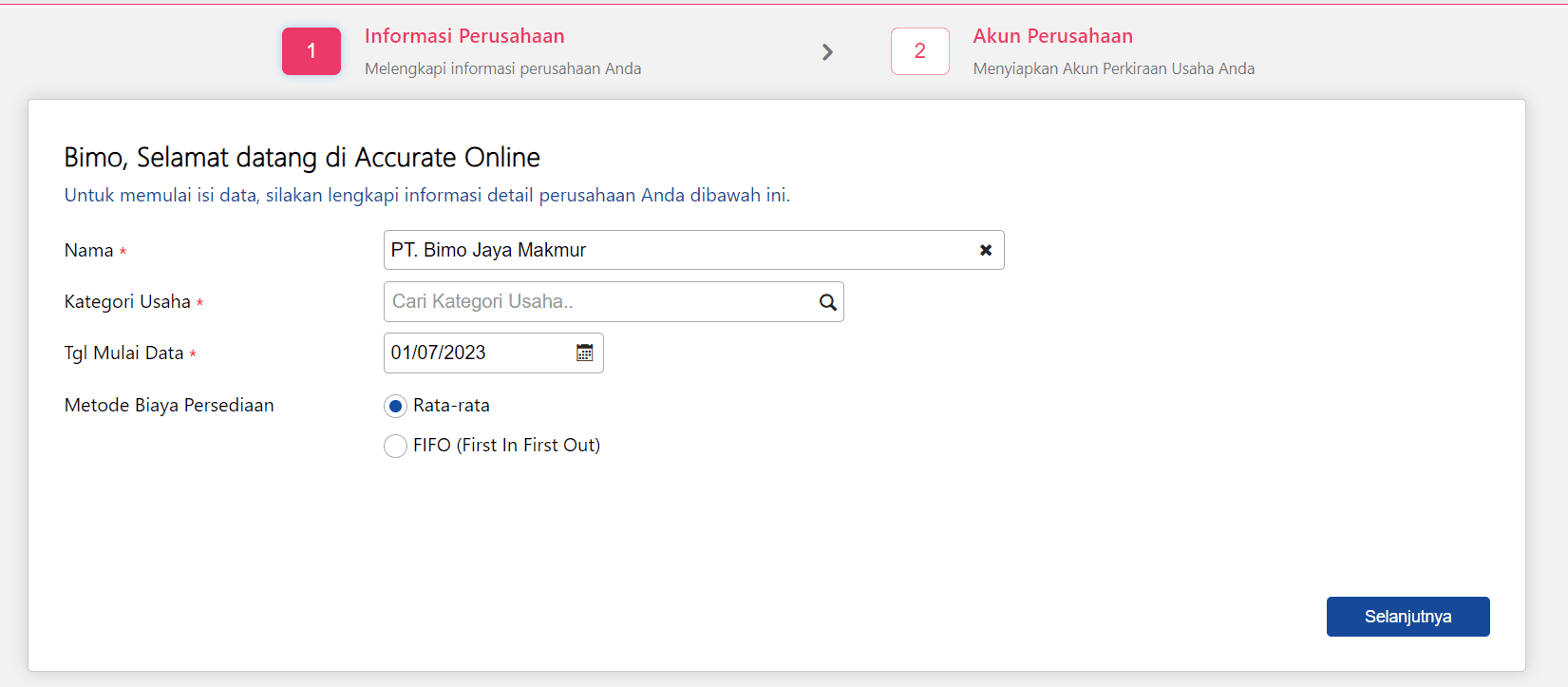This screenshot has height=687, width=1568.
Task: Switch to the Informasi Perusahaan step title
Action: (x=464, y=36)
